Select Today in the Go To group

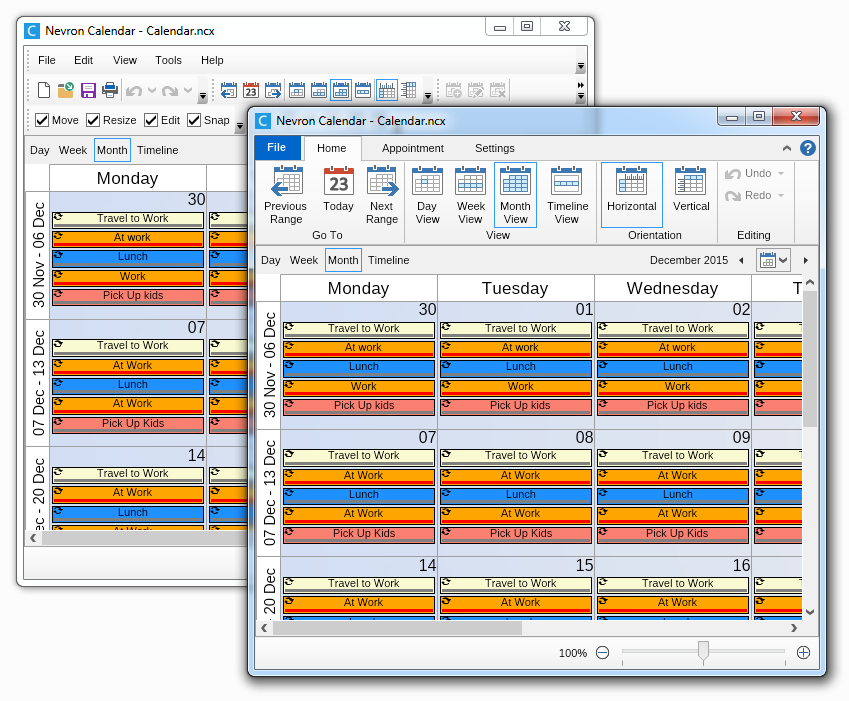pyautogui.click(x=337, y=195)
